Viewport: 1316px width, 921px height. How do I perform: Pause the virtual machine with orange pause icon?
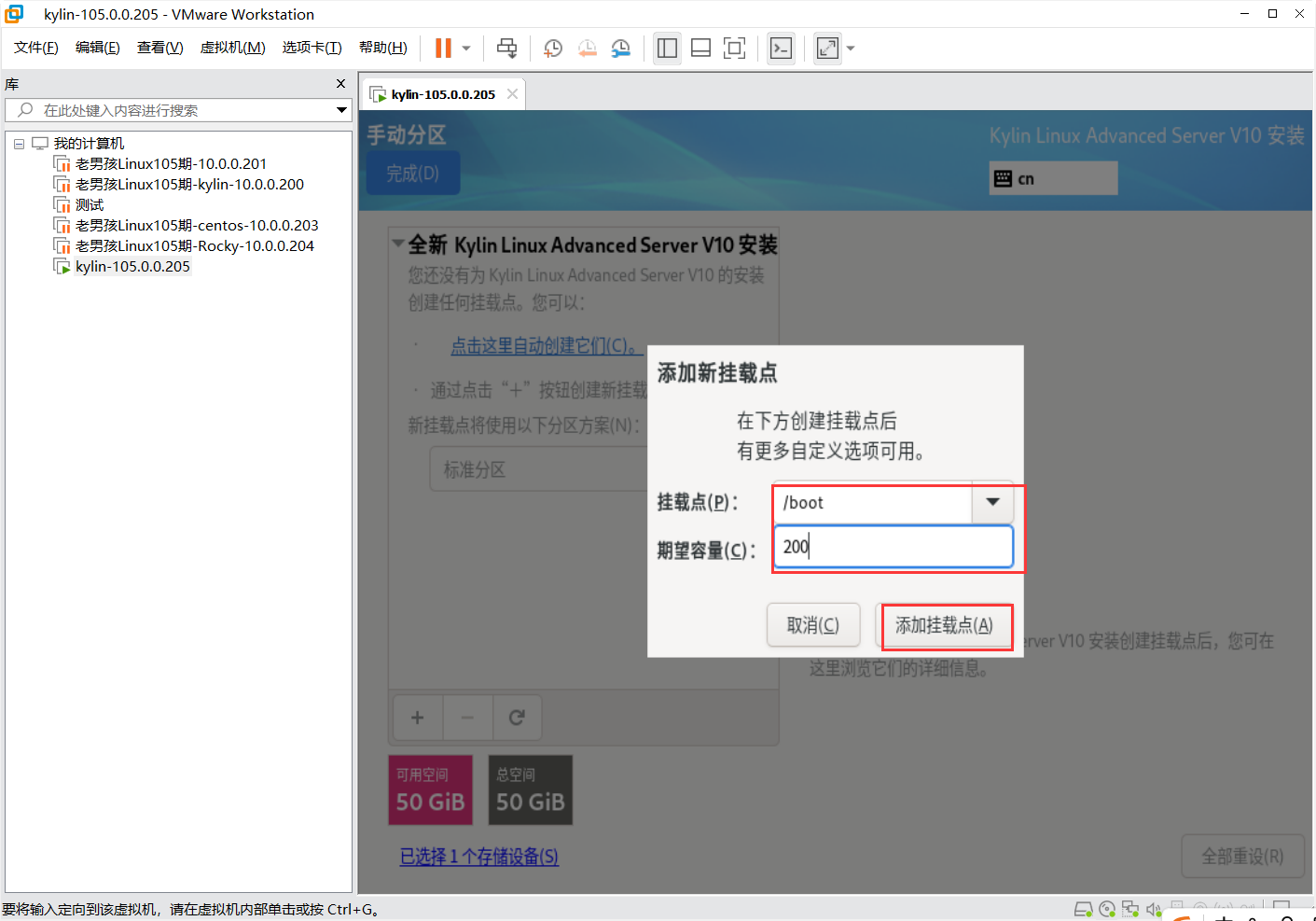point(443,49)
